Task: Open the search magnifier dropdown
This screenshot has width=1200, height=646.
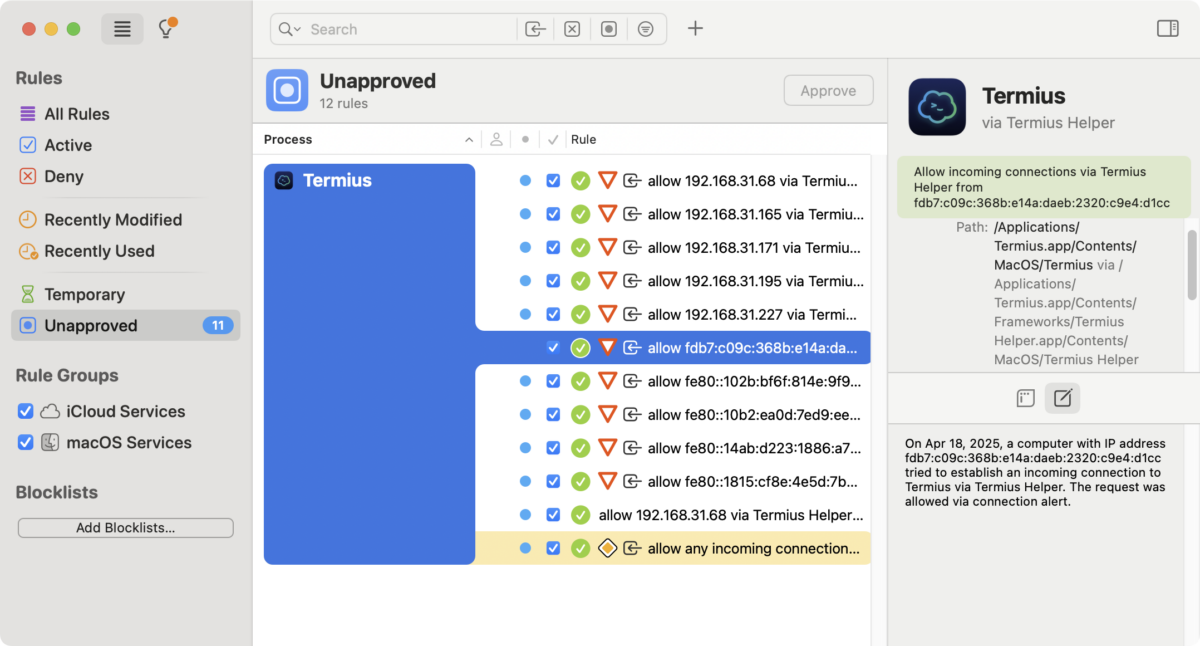Action: [x=290, y=29]
